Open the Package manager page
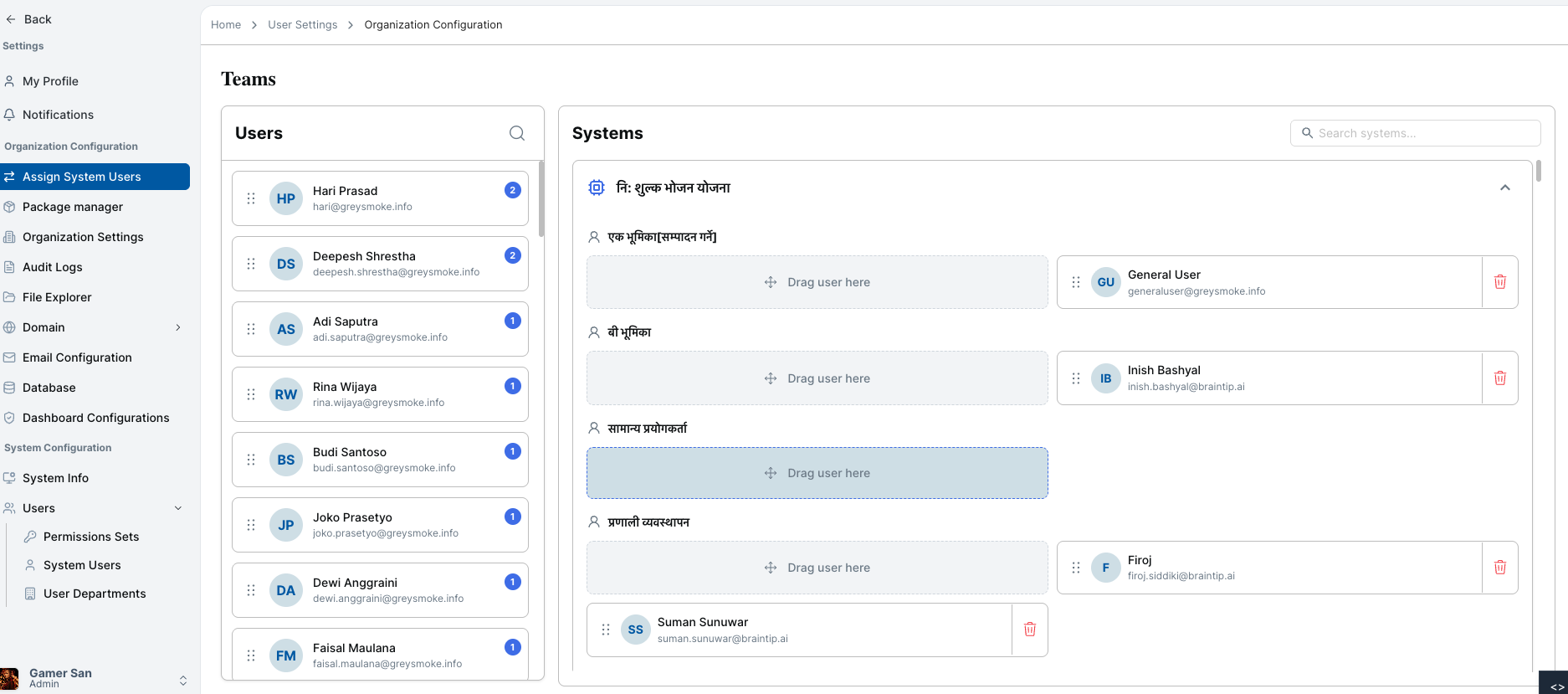 73,207
